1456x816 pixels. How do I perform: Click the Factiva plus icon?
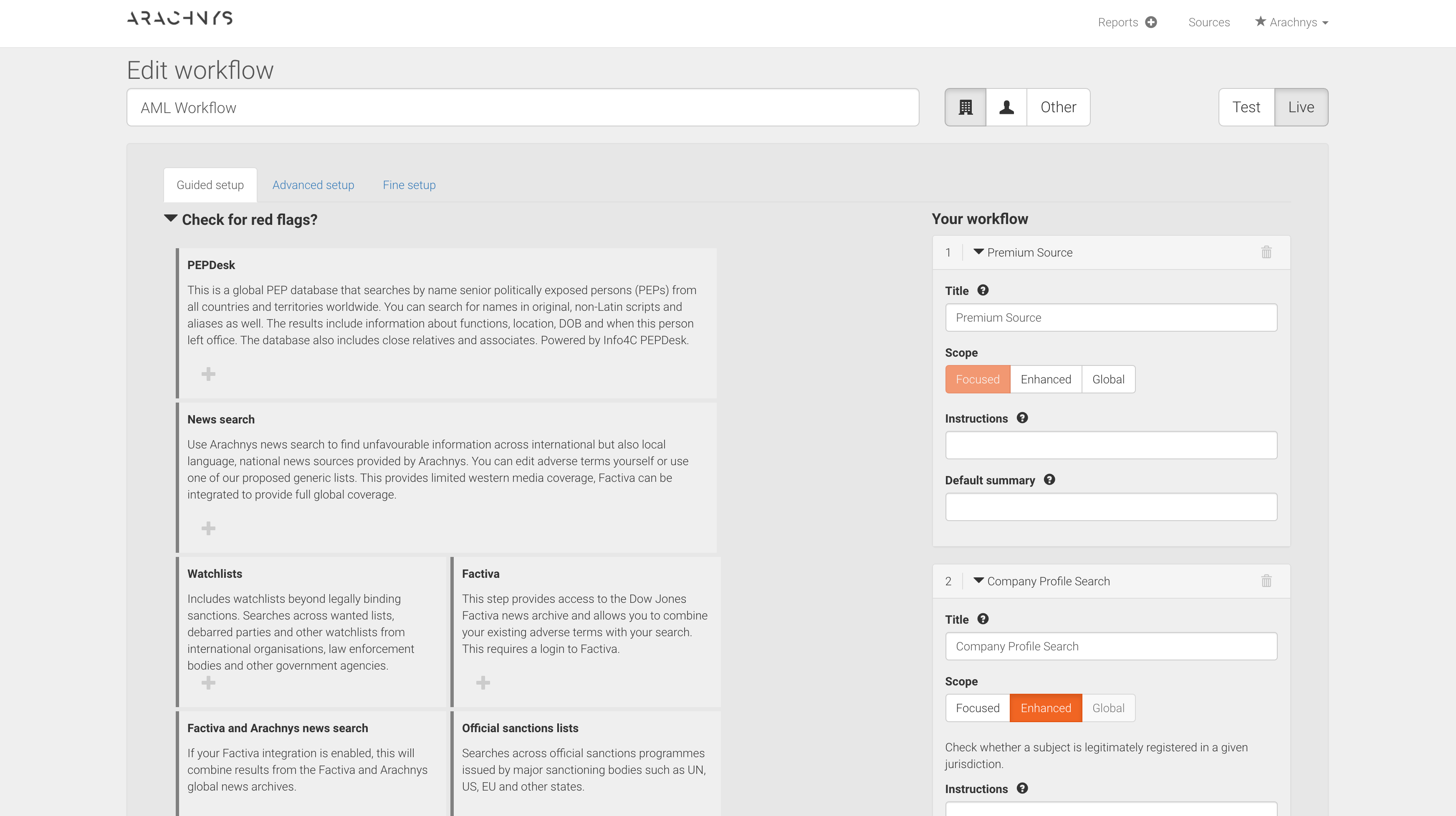483,682
